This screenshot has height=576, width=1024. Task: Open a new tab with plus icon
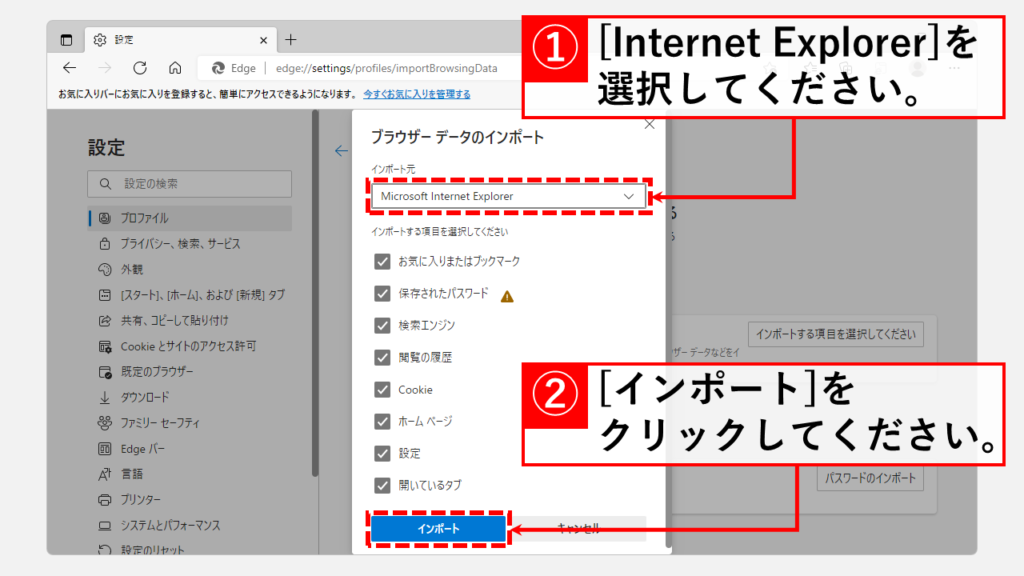pyautogui.click(x=291, y=40)
